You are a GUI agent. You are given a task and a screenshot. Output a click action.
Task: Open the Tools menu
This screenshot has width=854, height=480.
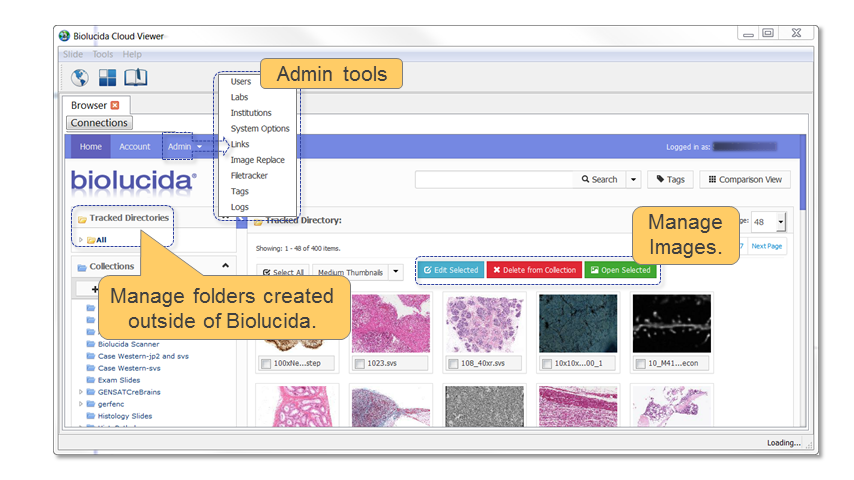pyautogui.click(x=102, y=54)
